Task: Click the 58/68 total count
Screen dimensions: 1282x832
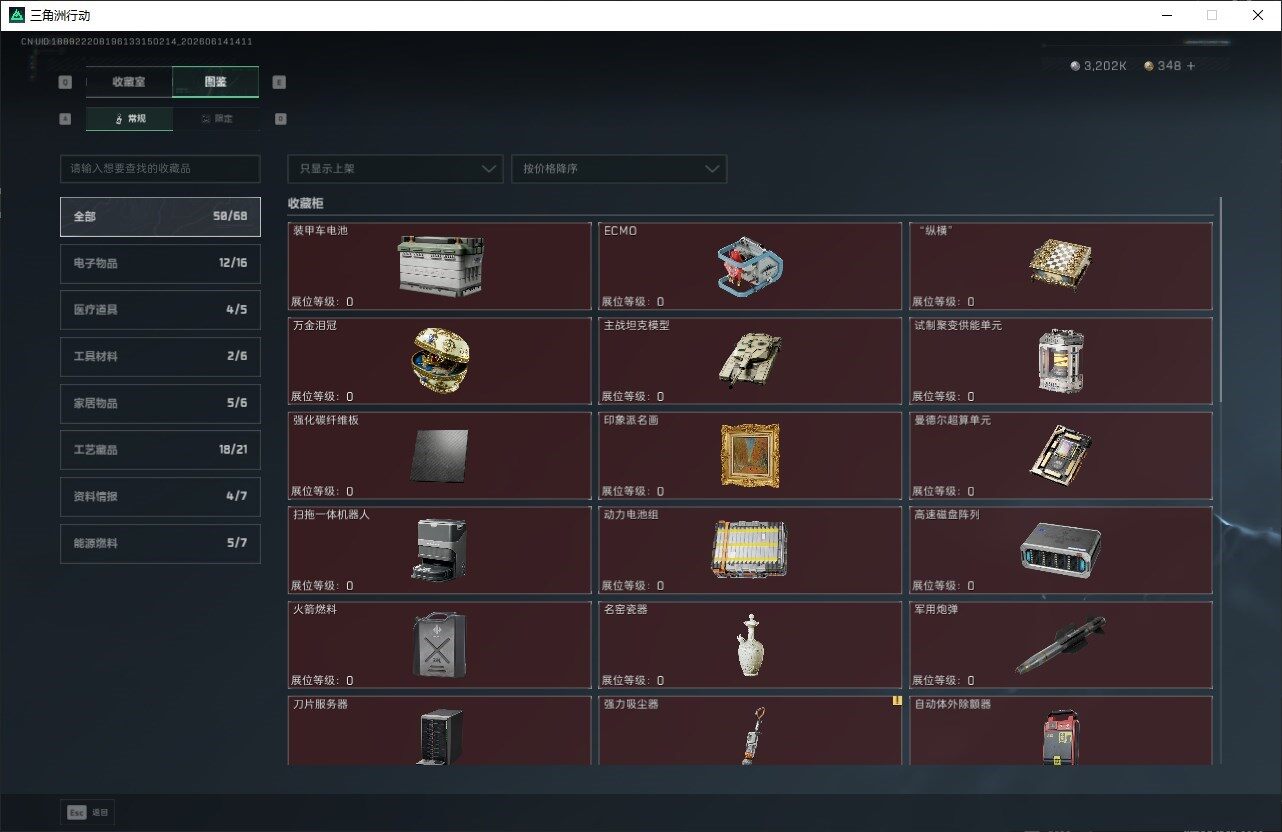Action: [230, 216]
